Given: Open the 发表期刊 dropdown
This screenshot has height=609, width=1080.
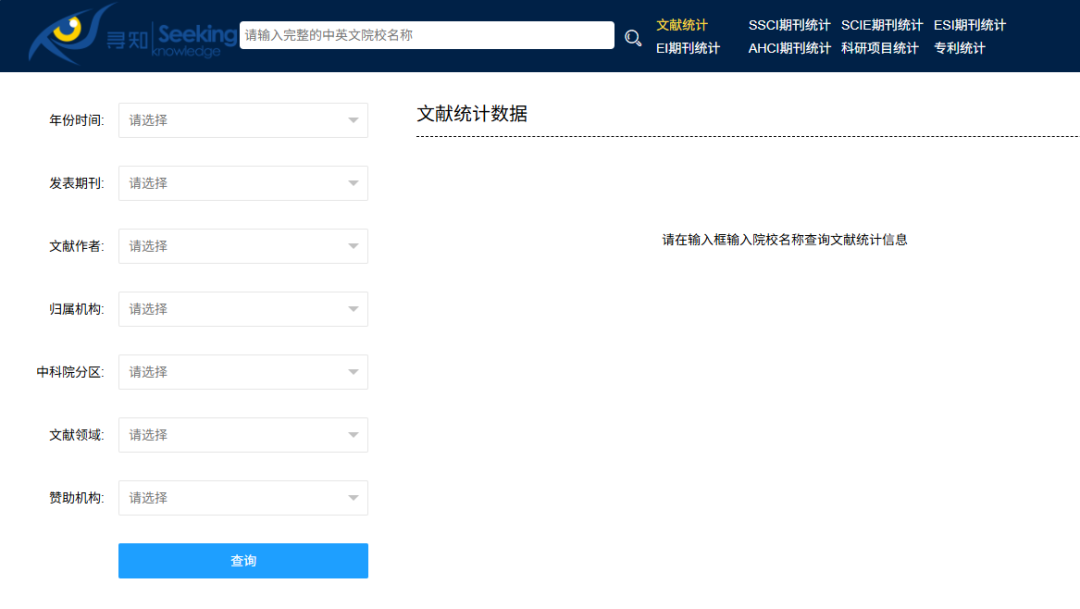Looking at the screenshot, I should pyautogui.click(x=243, y=183).
